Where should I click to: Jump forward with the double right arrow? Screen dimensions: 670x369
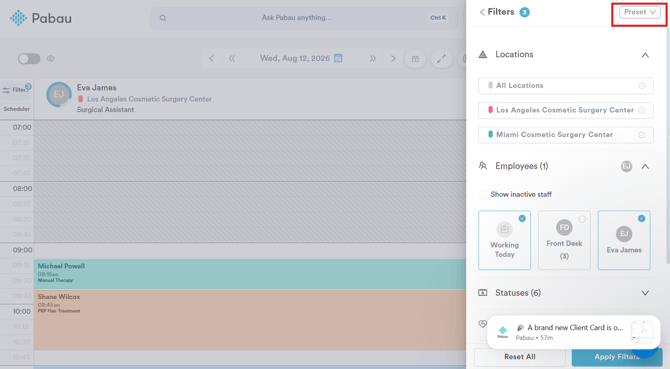coord(373,59)
